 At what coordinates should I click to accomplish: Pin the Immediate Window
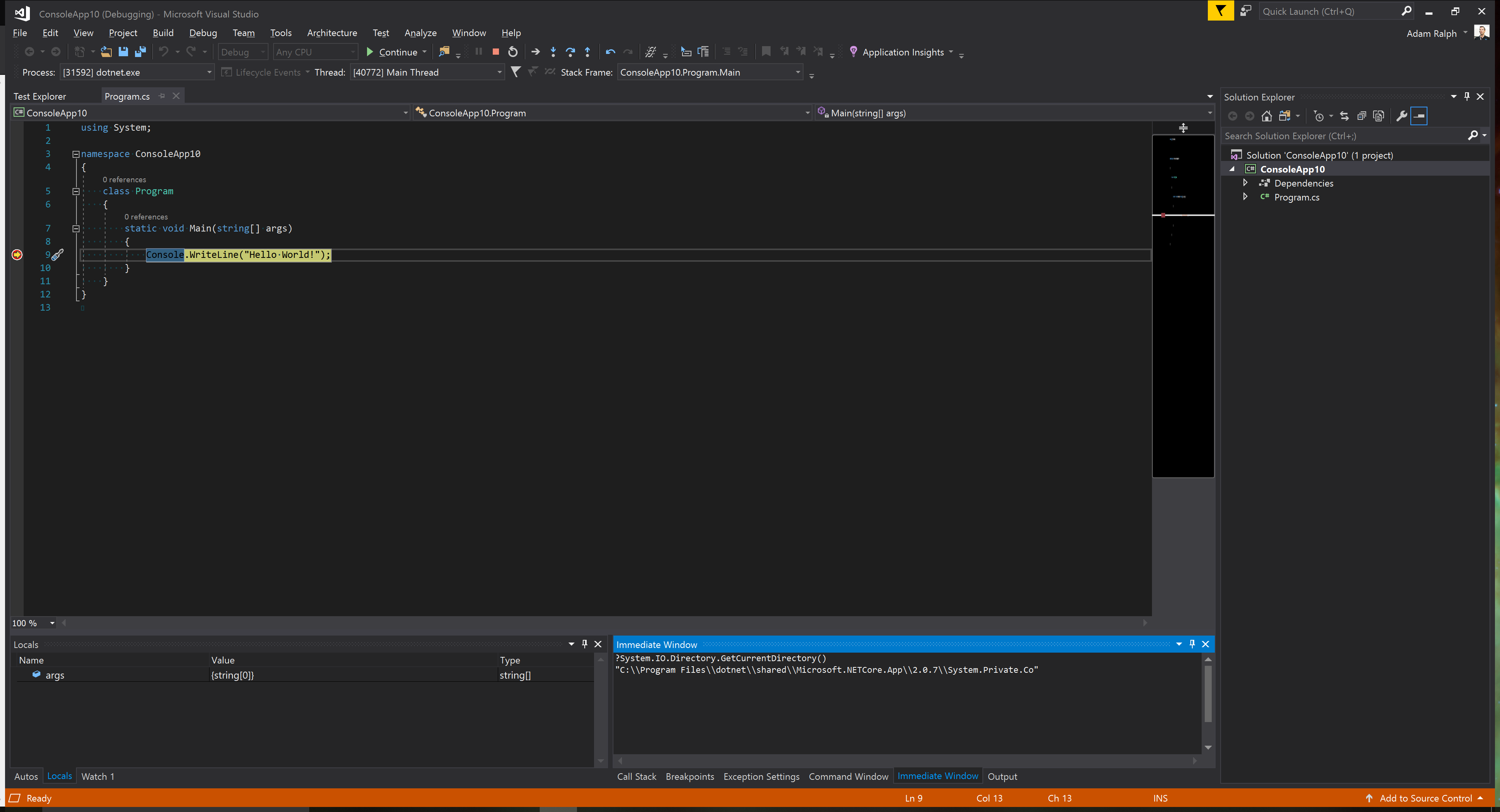[x=1192, y=644]
